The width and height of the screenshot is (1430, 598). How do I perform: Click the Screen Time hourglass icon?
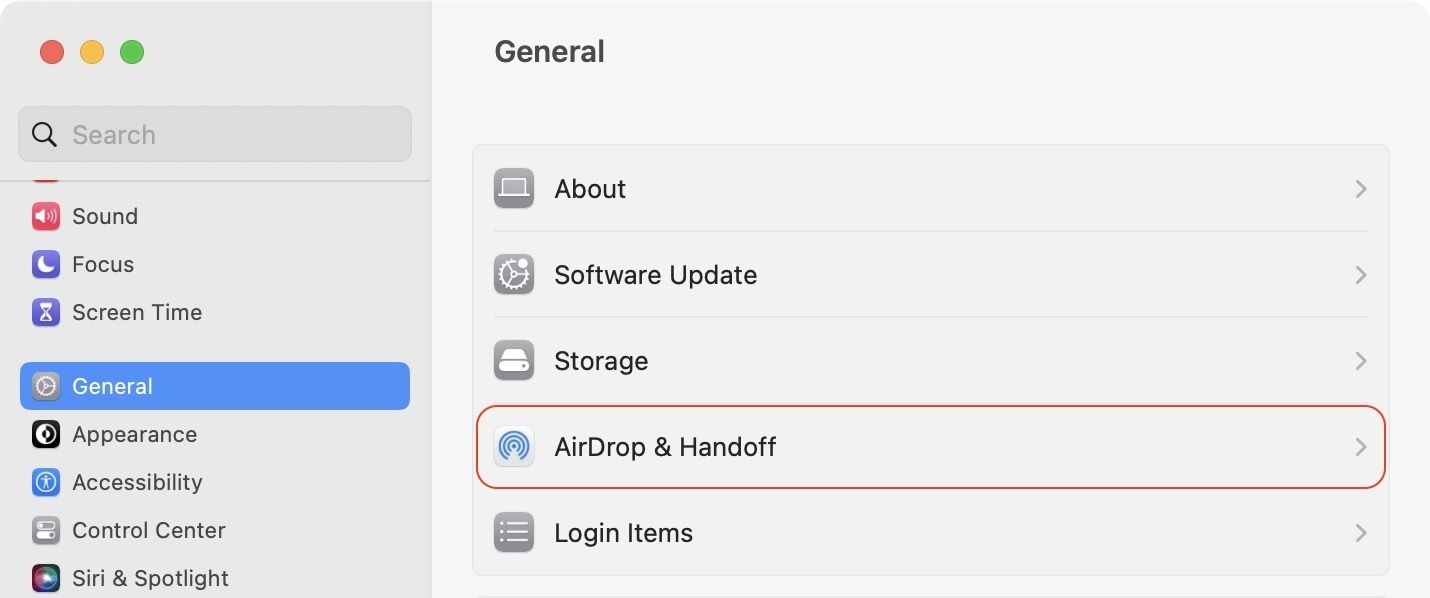(45, 312)
